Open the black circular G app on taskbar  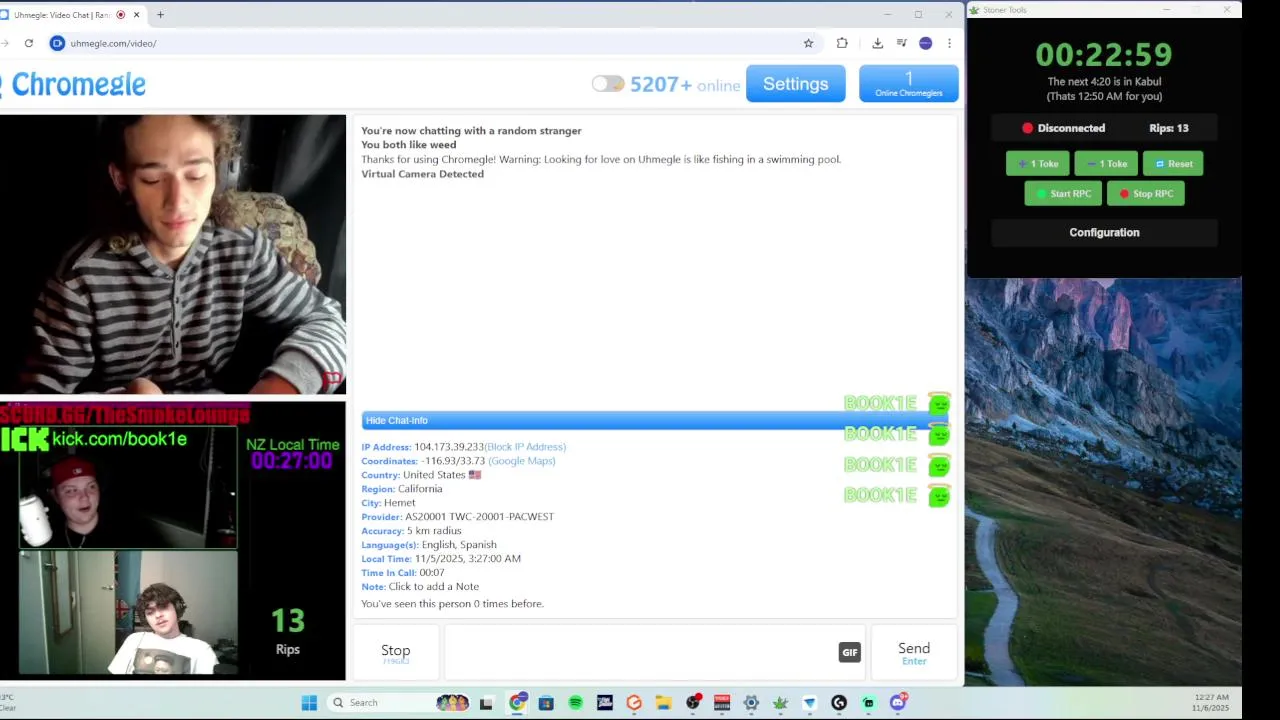(x=839, y=703)
